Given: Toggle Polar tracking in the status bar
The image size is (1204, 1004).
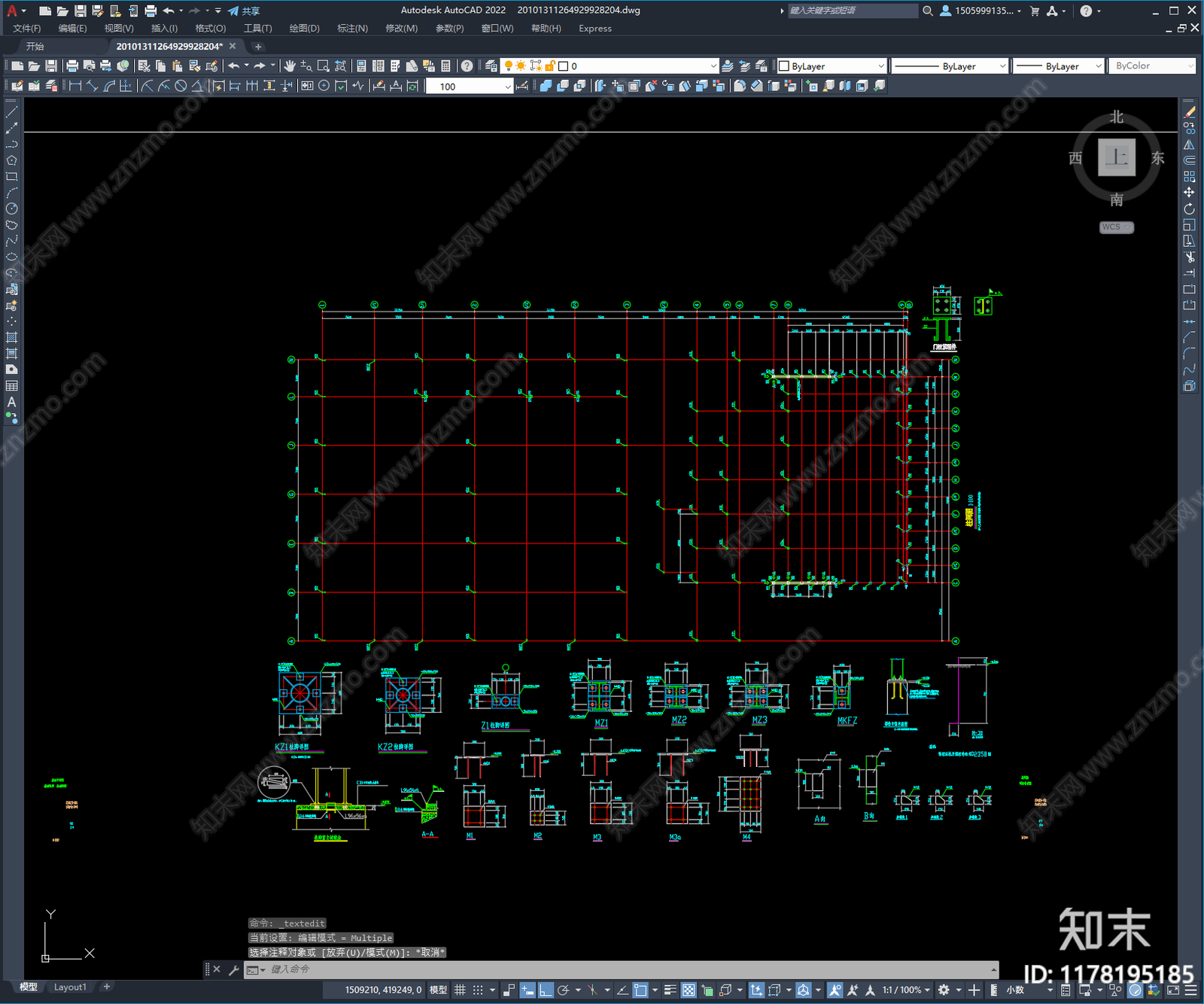Looking at the screenshot, I should coord(563,990).
